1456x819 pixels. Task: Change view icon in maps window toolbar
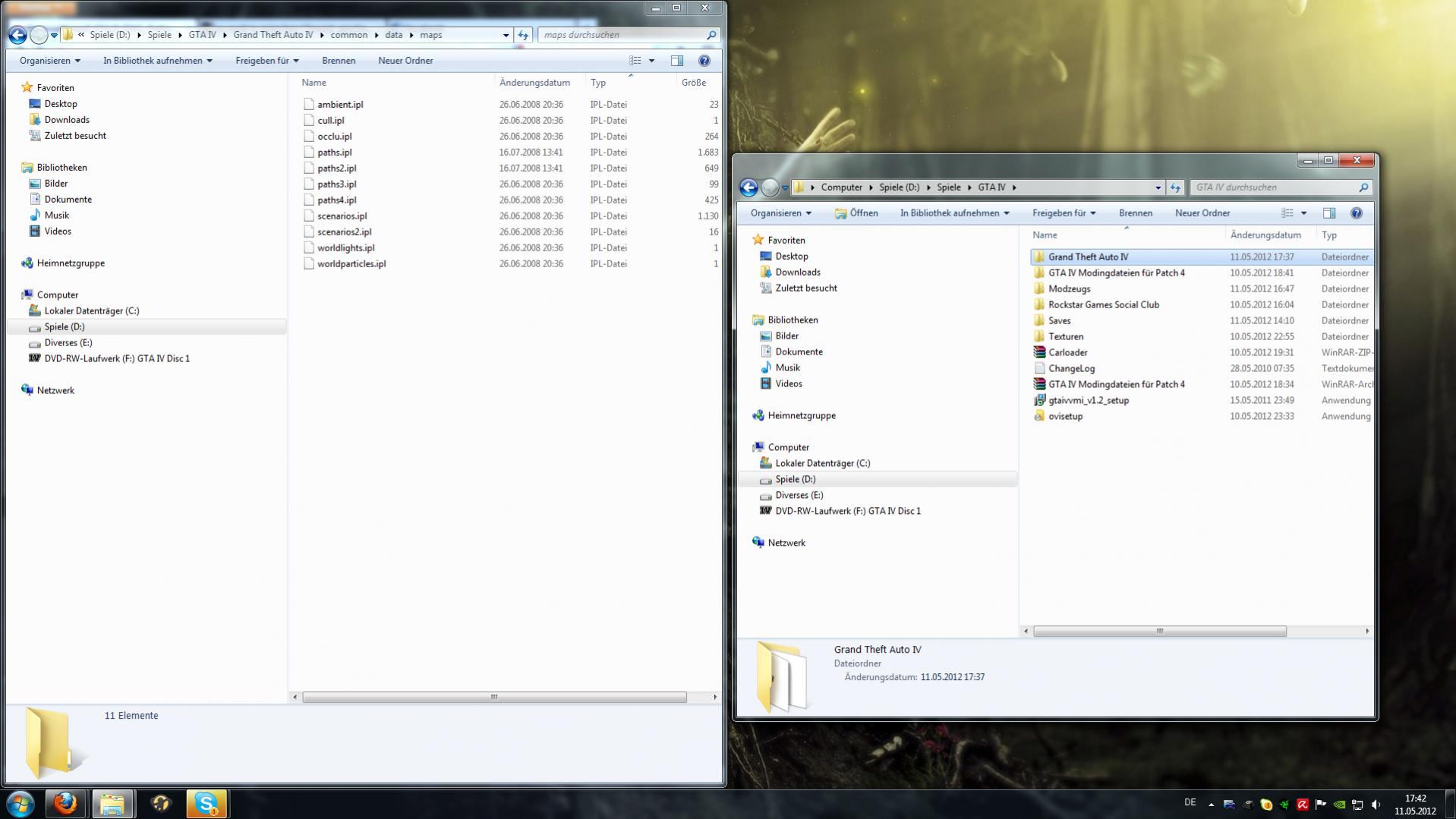tap(635, 61)
